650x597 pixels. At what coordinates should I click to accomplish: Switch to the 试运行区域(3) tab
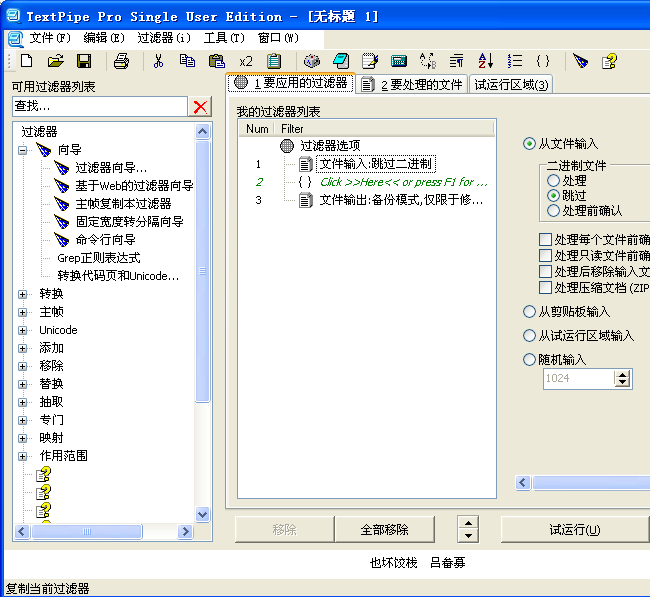(510, 85)
